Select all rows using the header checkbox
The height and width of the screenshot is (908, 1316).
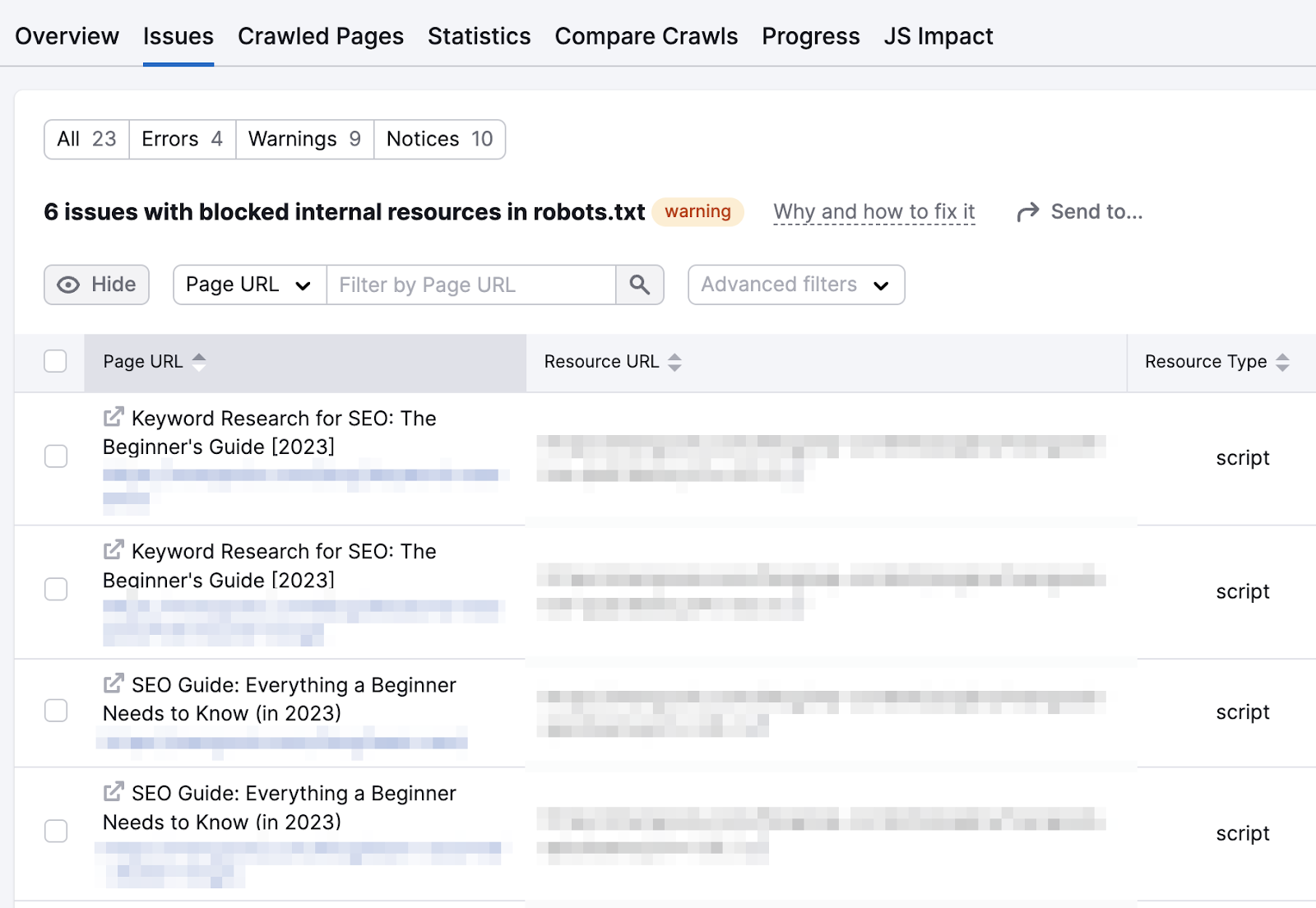[x=55, y=361]
